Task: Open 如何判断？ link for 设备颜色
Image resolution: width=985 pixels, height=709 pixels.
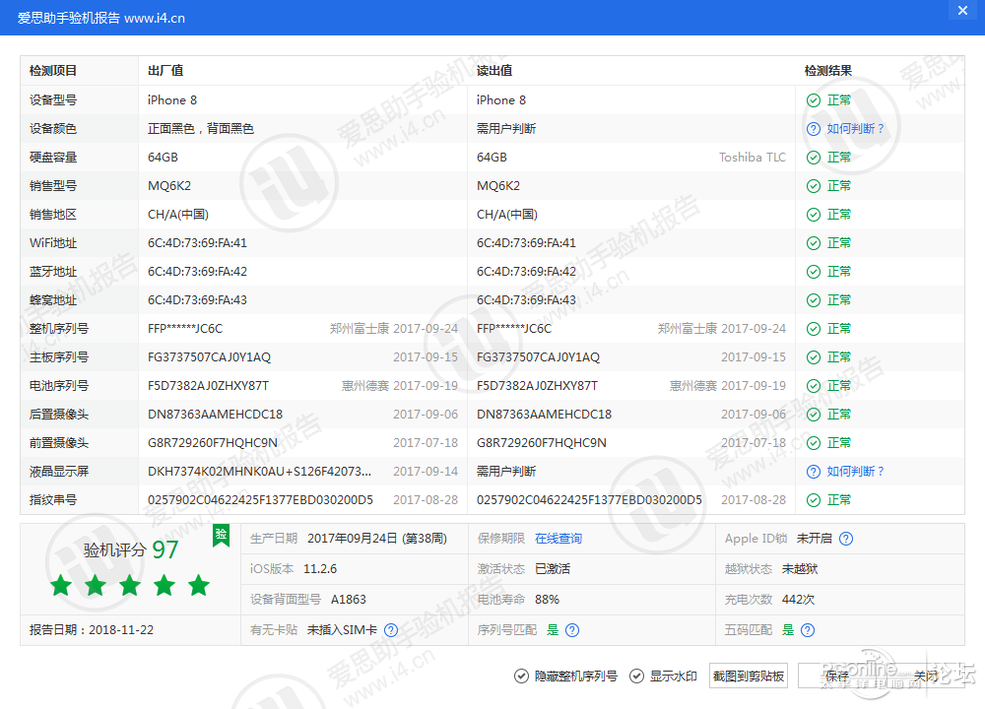Action: click(855, 129)
